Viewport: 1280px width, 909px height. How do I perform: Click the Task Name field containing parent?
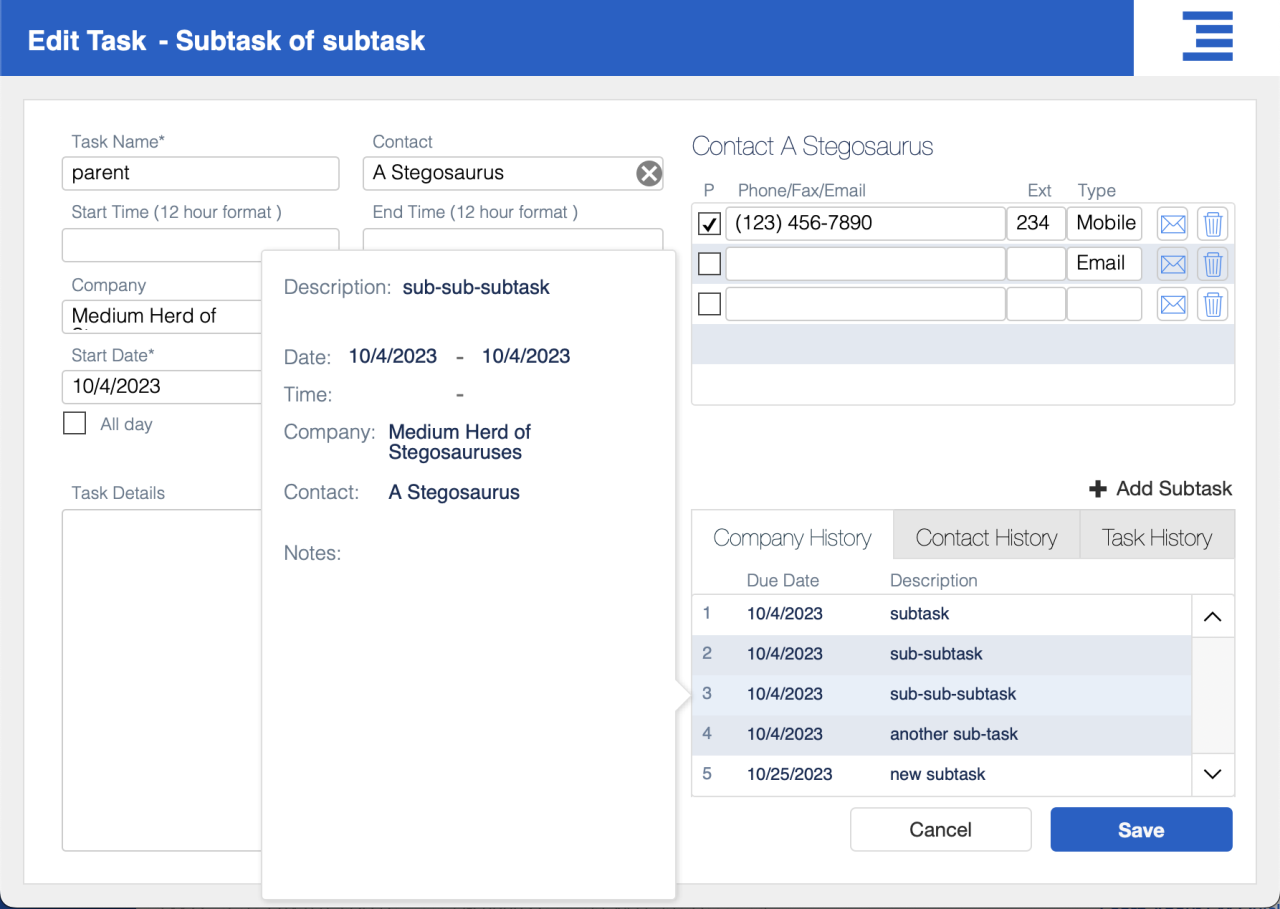200,173
